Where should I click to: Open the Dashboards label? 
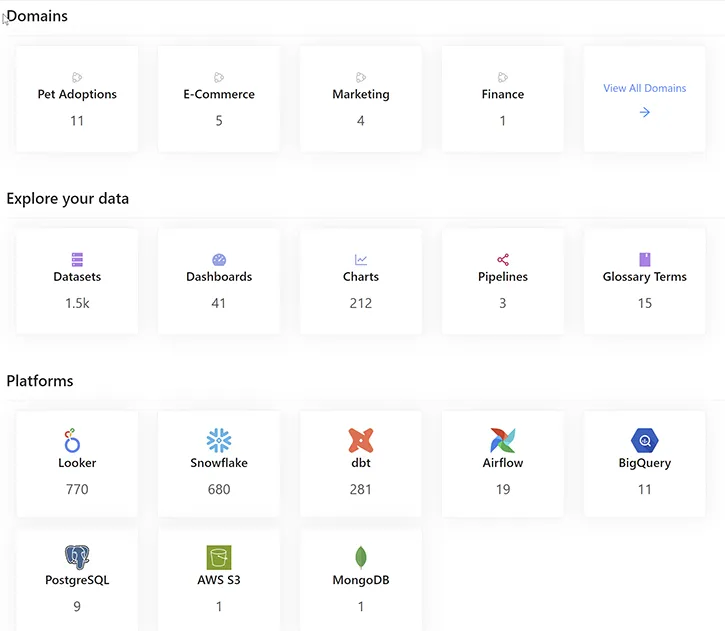[x=219, y=276]
